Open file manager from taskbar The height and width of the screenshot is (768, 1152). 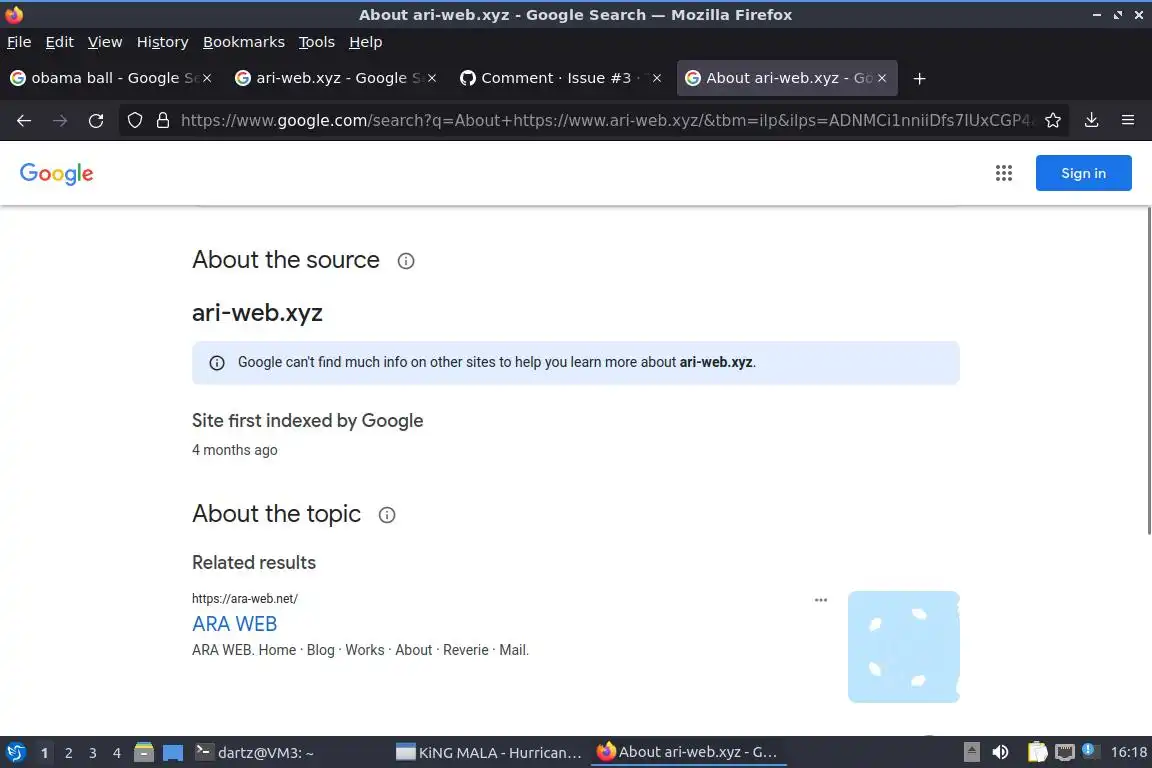(x=144, y=753)
